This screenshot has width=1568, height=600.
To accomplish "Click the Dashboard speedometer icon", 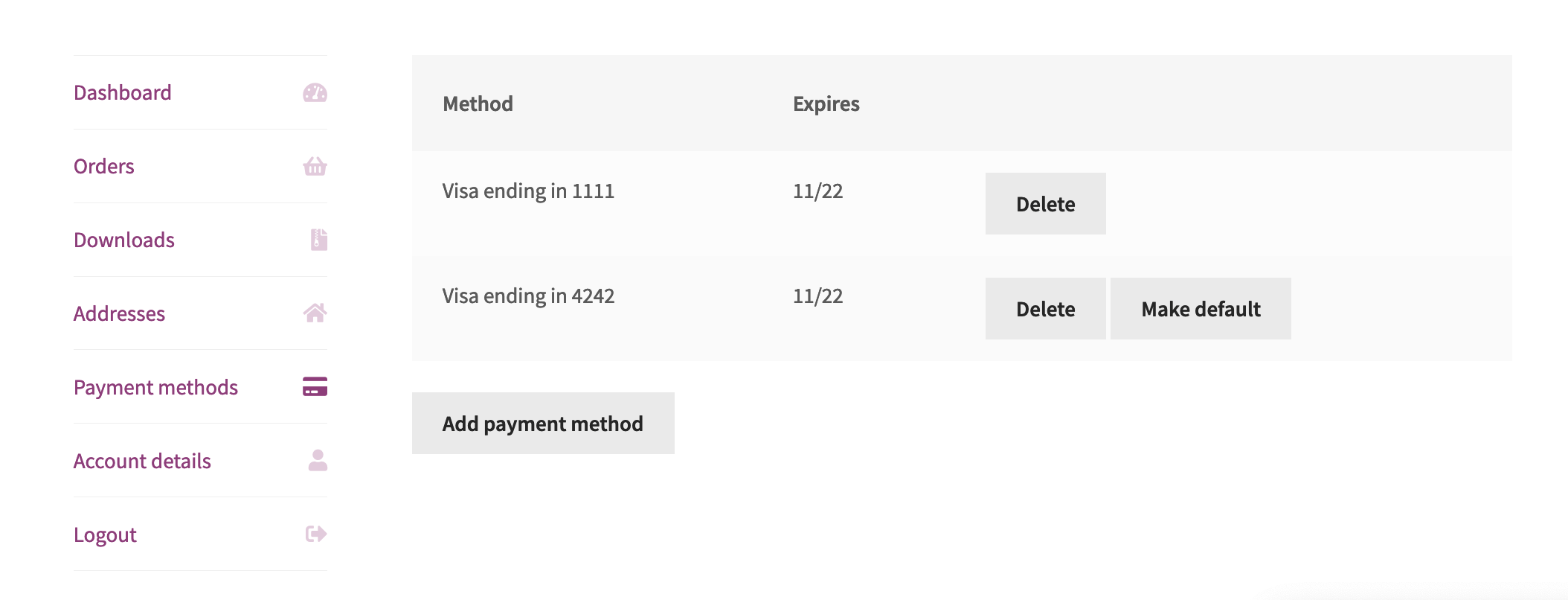I will [x=315, y=93].
